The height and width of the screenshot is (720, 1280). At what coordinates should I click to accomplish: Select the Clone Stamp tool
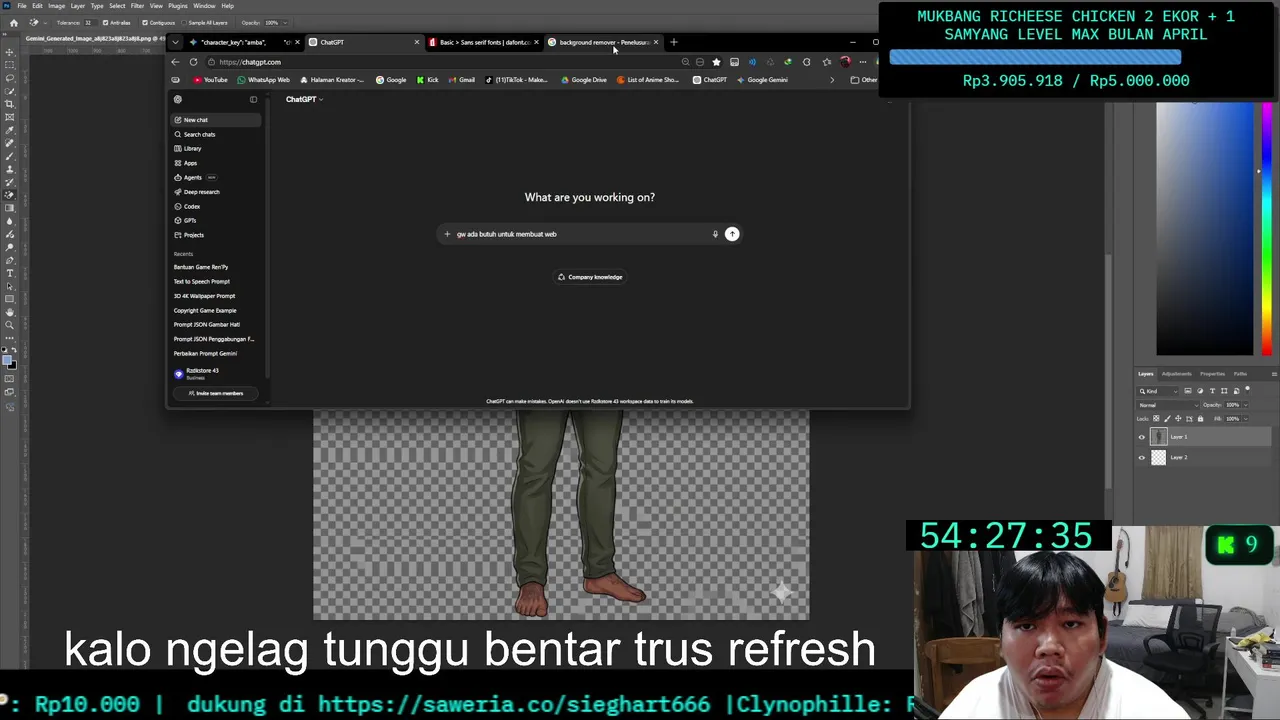[10, 169]
